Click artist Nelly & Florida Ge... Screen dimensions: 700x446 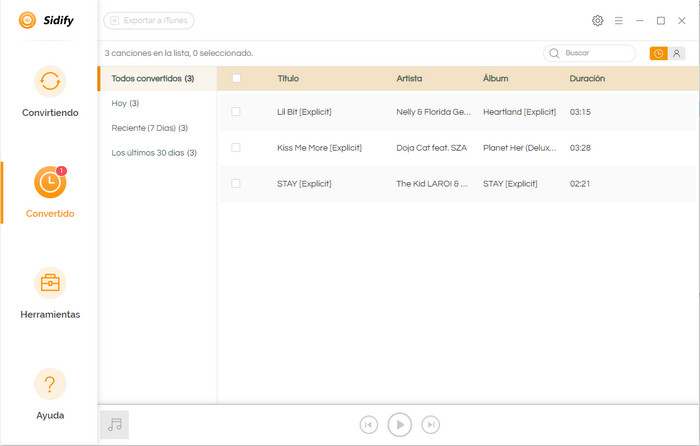(x=433, y=112)
